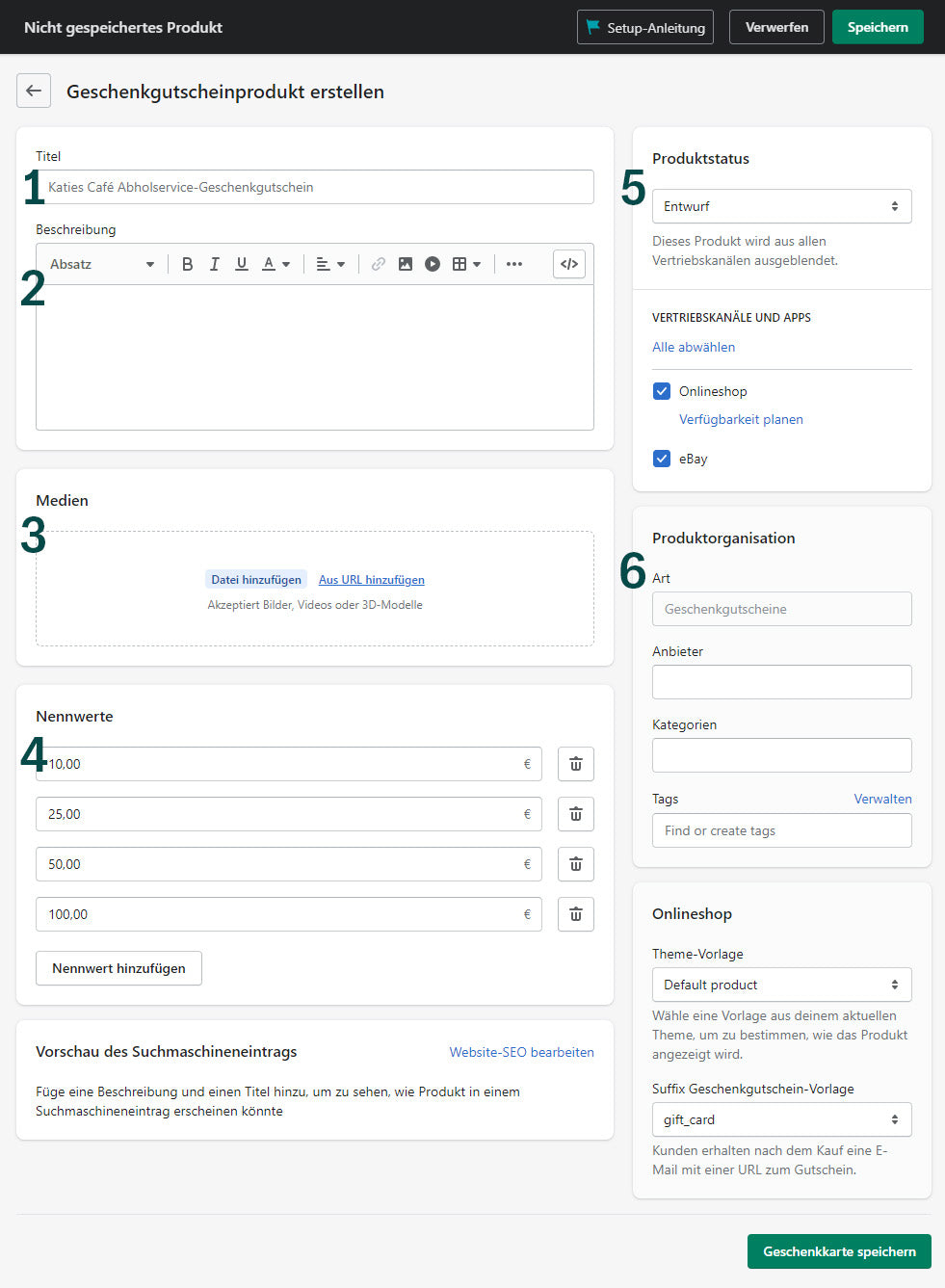
Task: Click the Setup-Anleitung button
Action: click(x=645, y=27)
